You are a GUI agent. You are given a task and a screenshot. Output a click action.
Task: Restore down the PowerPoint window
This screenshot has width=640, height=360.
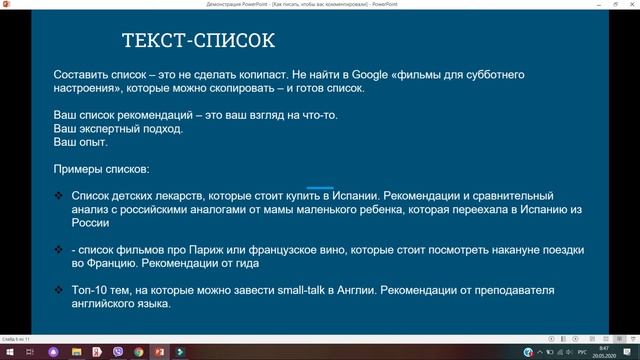tap(616, 4)
